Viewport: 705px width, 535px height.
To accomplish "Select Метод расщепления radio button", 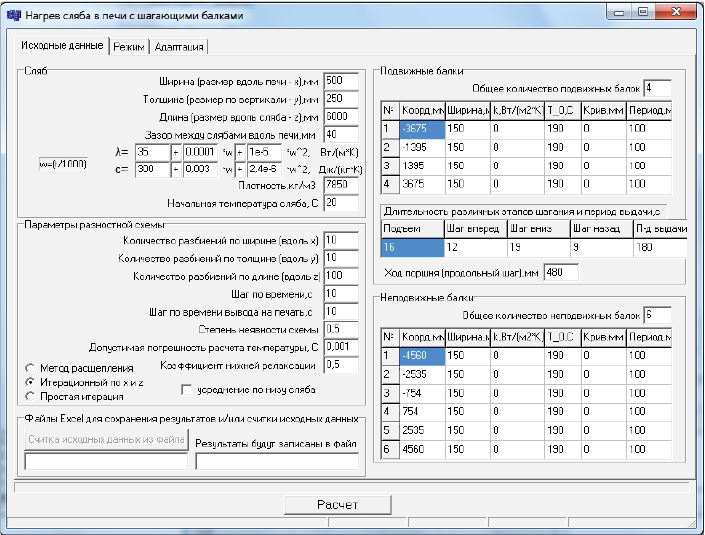I will 30,368.
